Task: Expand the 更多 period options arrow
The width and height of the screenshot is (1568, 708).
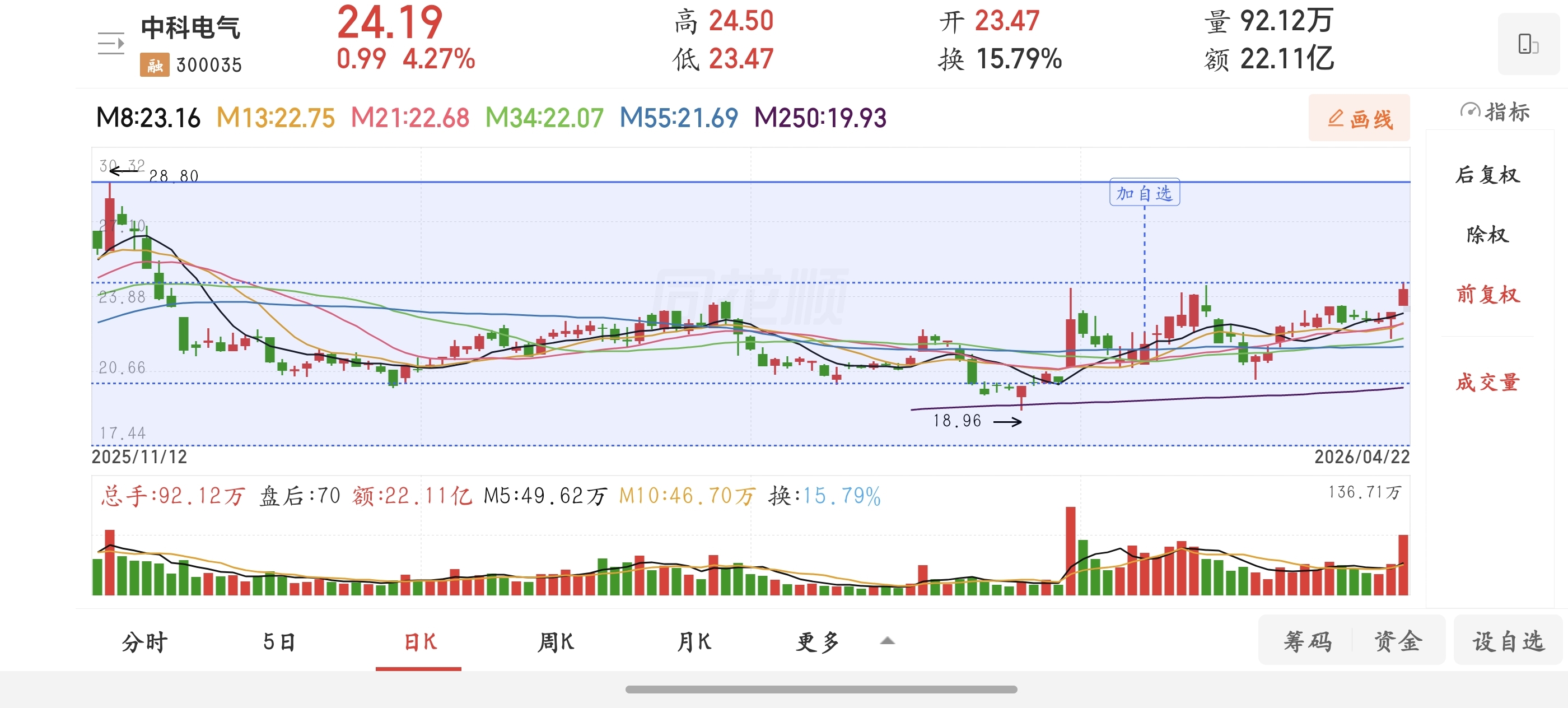Action: tap(888, 640)
